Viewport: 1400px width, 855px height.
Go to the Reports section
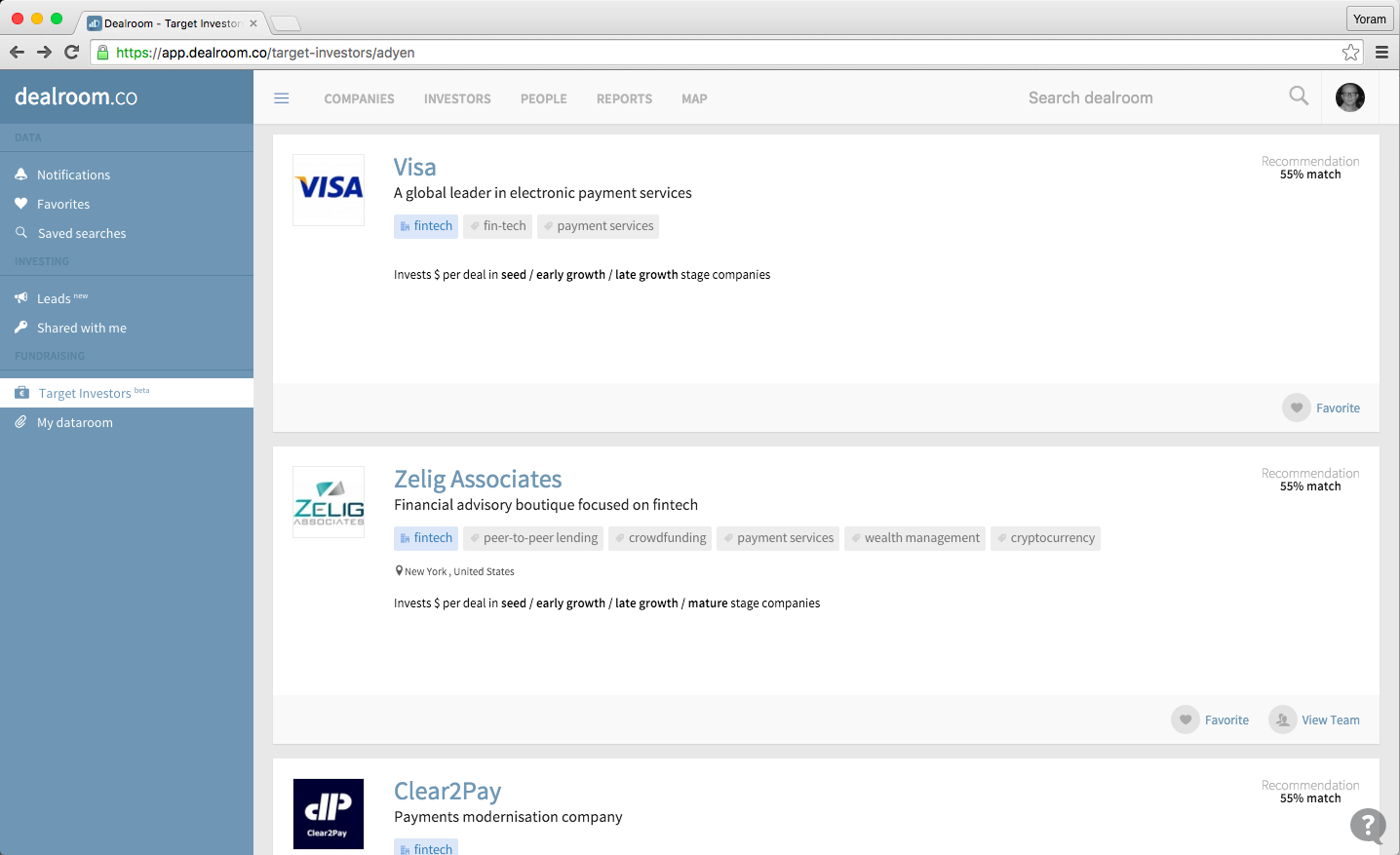(x=624, y=99)
